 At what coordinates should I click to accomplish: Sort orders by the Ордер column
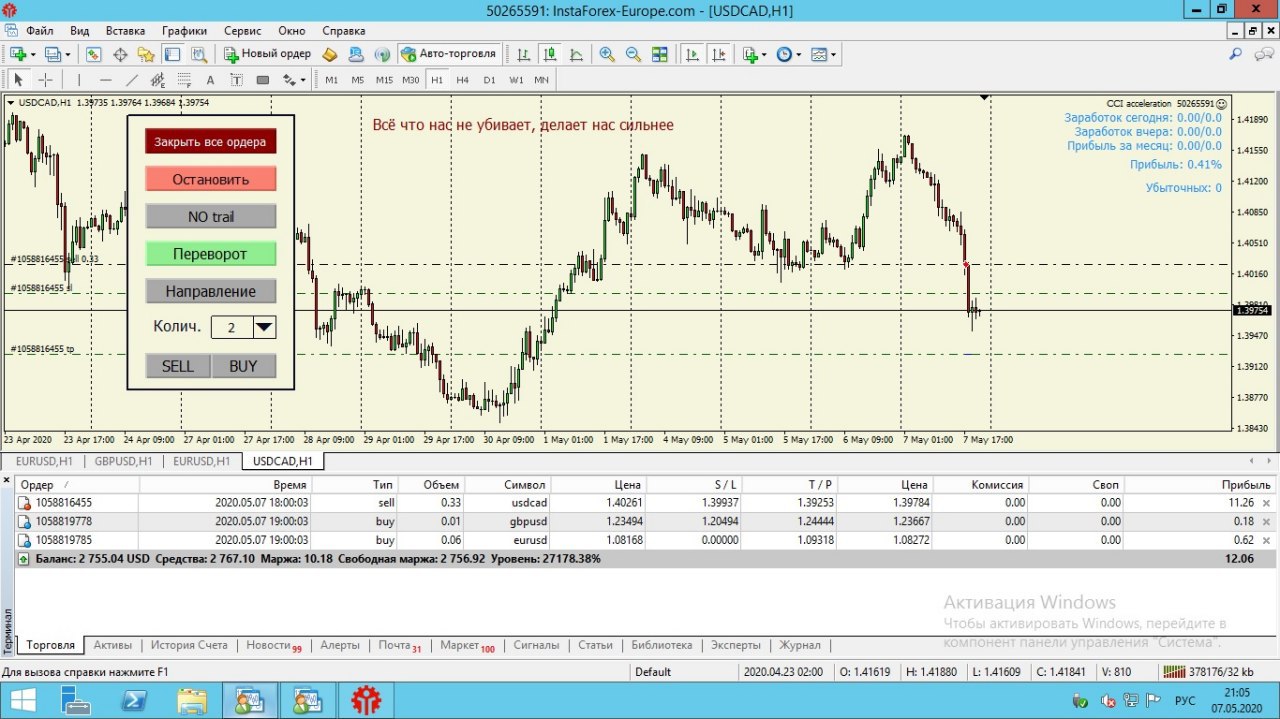(77, 484)
